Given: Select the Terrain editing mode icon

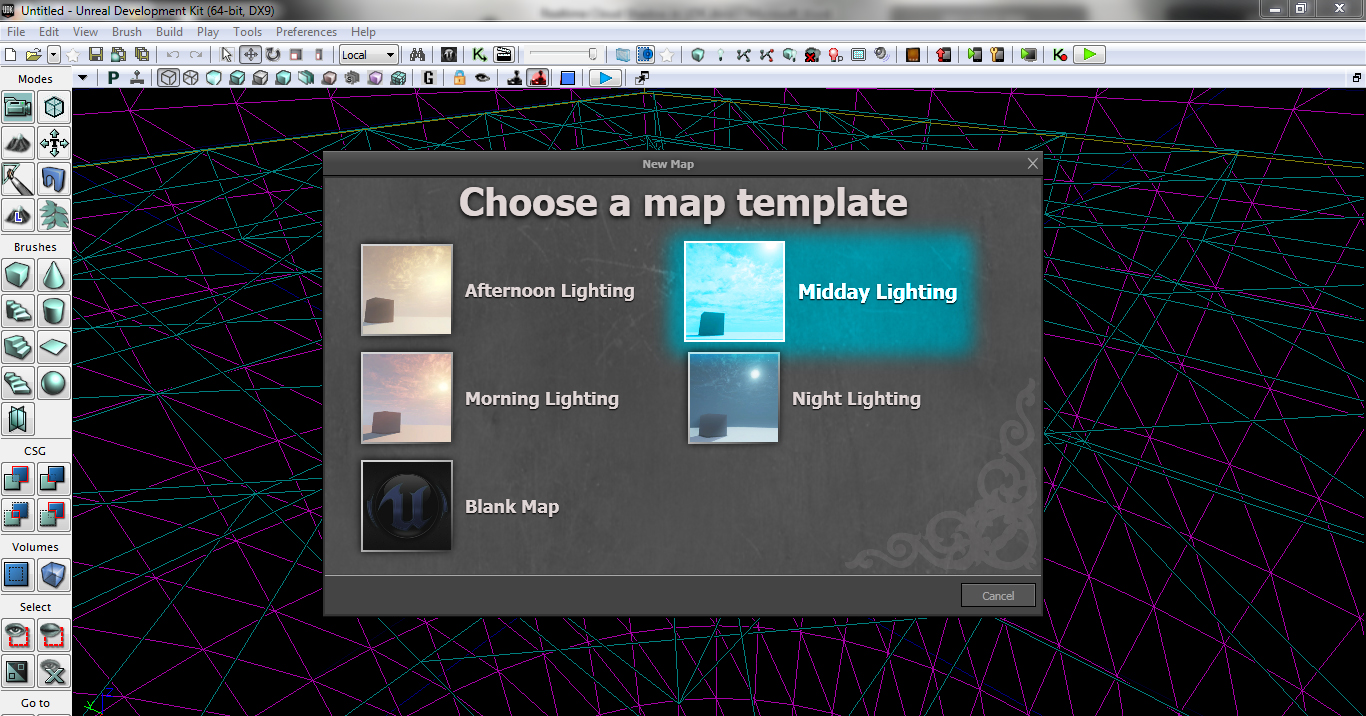Looking at the screenshot, I should (x=19, y=143).
